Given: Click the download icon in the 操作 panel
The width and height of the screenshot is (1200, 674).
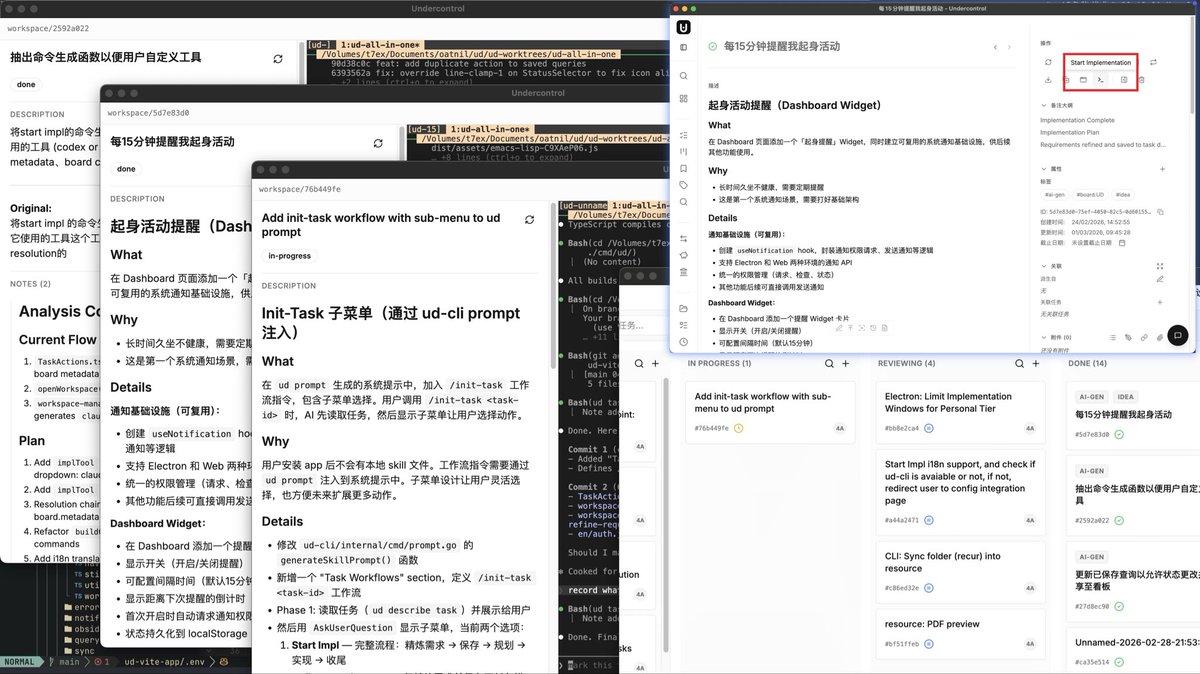Looking at the screenshot, I should [1048, 79].
